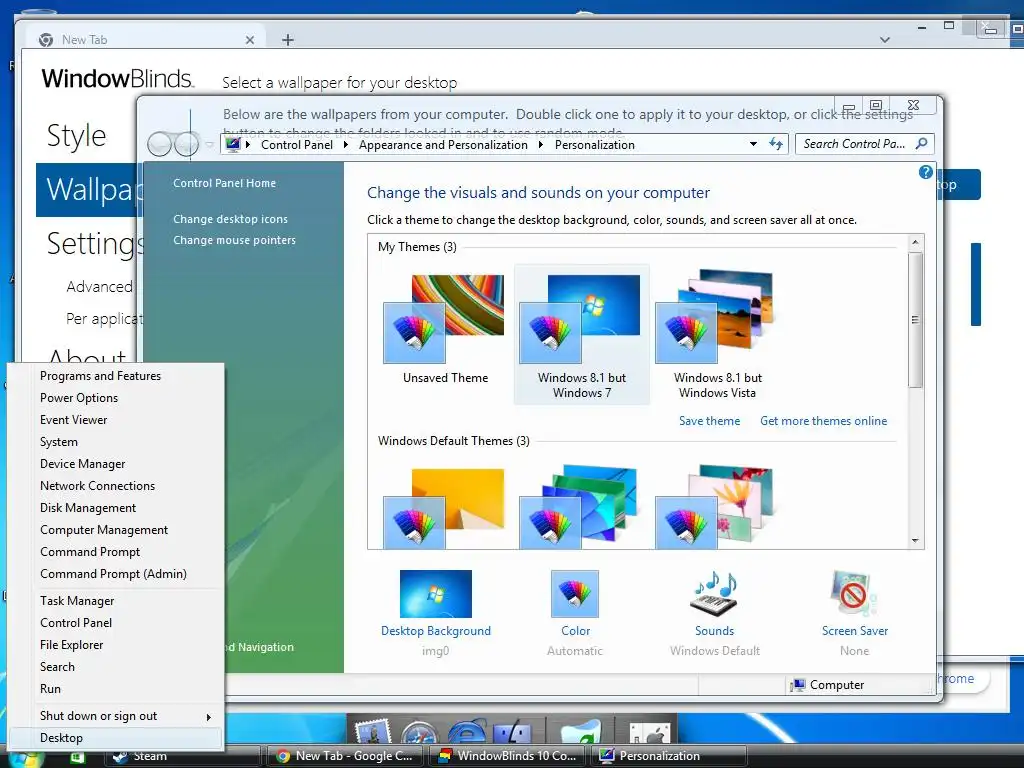
Task: Open new tab with plus button
Action: pyautogui.click(x=288, y=40)
